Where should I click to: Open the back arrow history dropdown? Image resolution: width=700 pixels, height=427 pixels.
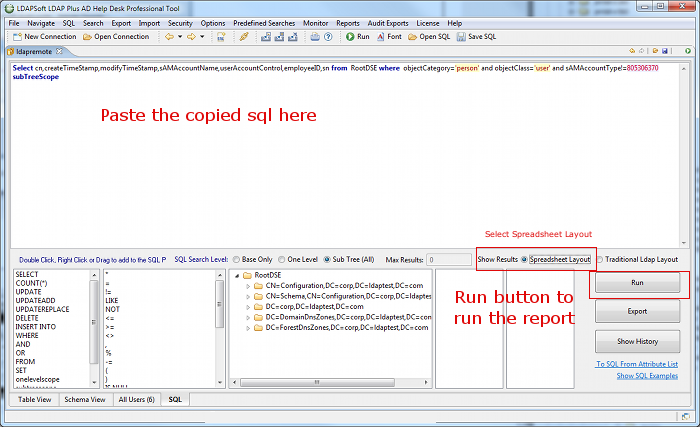click(x=180, y=37)
